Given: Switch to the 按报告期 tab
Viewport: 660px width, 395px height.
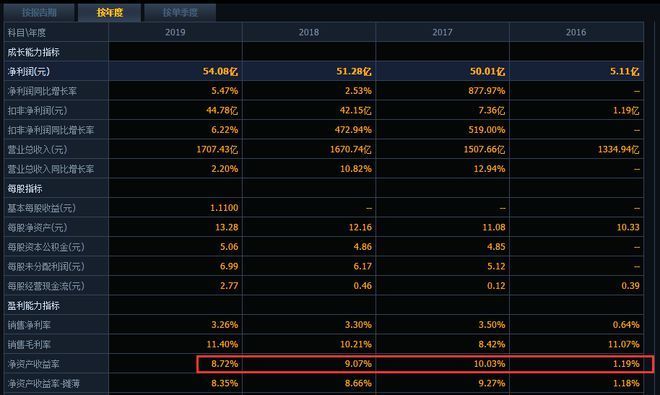Looking at the screenshot, I should coord(39,12).
